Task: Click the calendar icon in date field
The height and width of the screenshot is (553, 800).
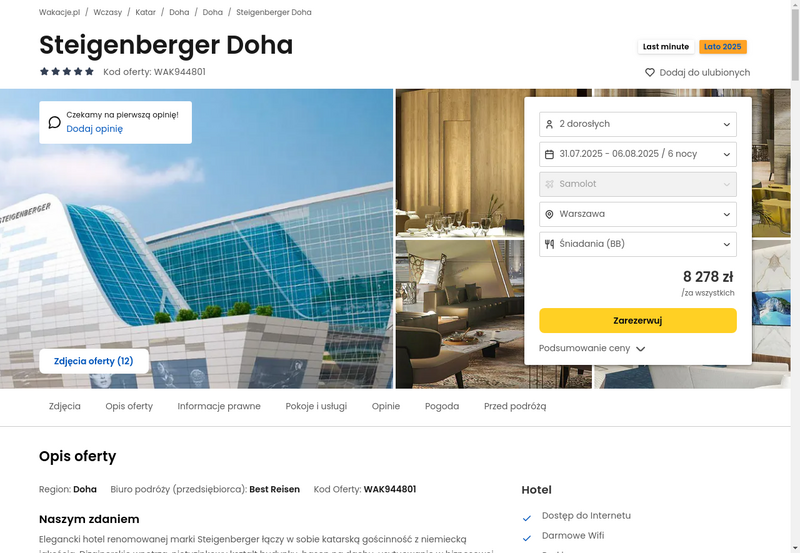Action: (x=549, y=154)
